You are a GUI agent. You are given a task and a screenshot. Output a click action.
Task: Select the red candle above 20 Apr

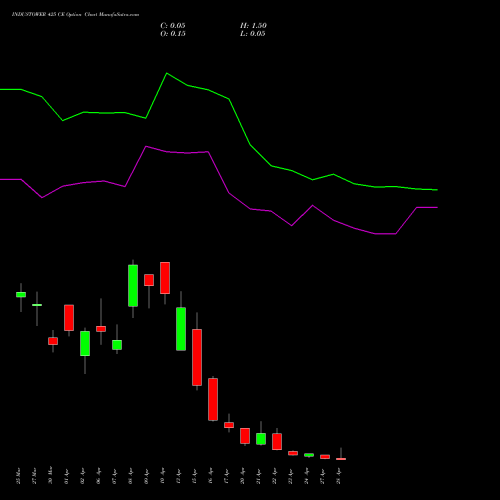[245, 436]
